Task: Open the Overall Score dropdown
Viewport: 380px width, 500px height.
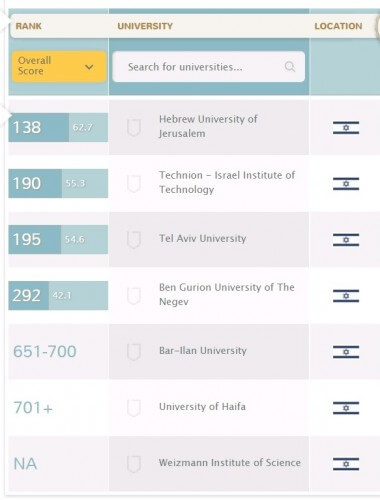Action: (59, 66)
